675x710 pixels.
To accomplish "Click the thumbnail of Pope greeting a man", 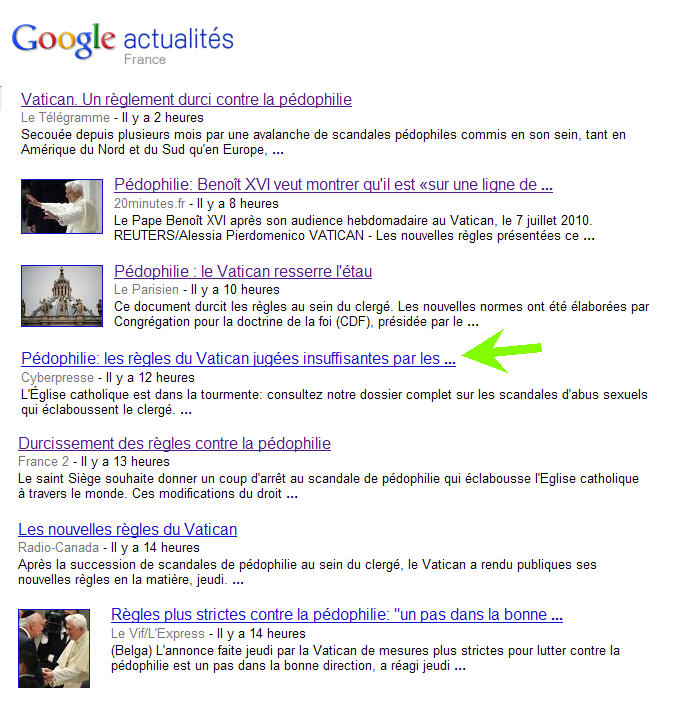I will (x=54, y=648).
